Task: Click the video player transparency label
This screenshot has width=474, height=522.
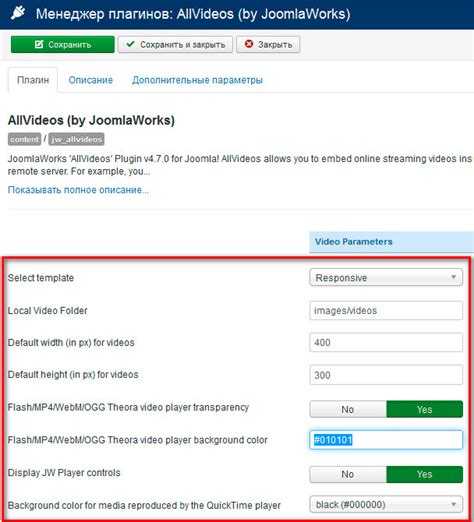Action: click(x=128, y=407)
